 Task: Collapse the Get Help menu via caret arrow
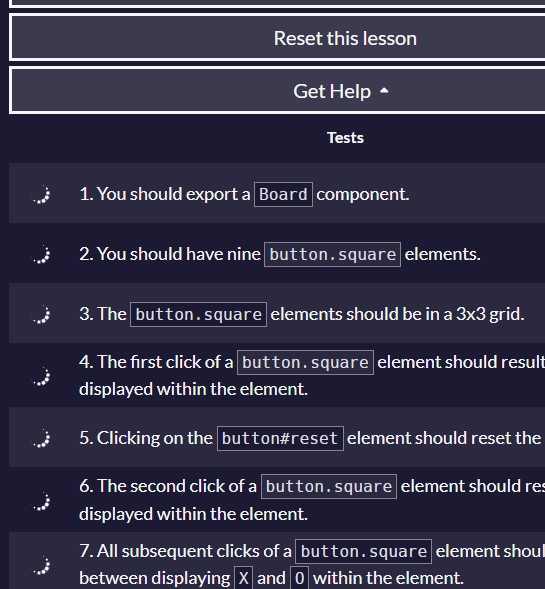[384, 91]
